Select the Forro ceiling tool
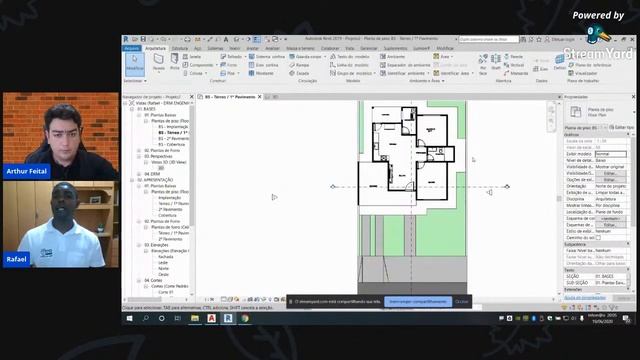The height and width of the screenshot is (360, 640). [x=229, y=65]
